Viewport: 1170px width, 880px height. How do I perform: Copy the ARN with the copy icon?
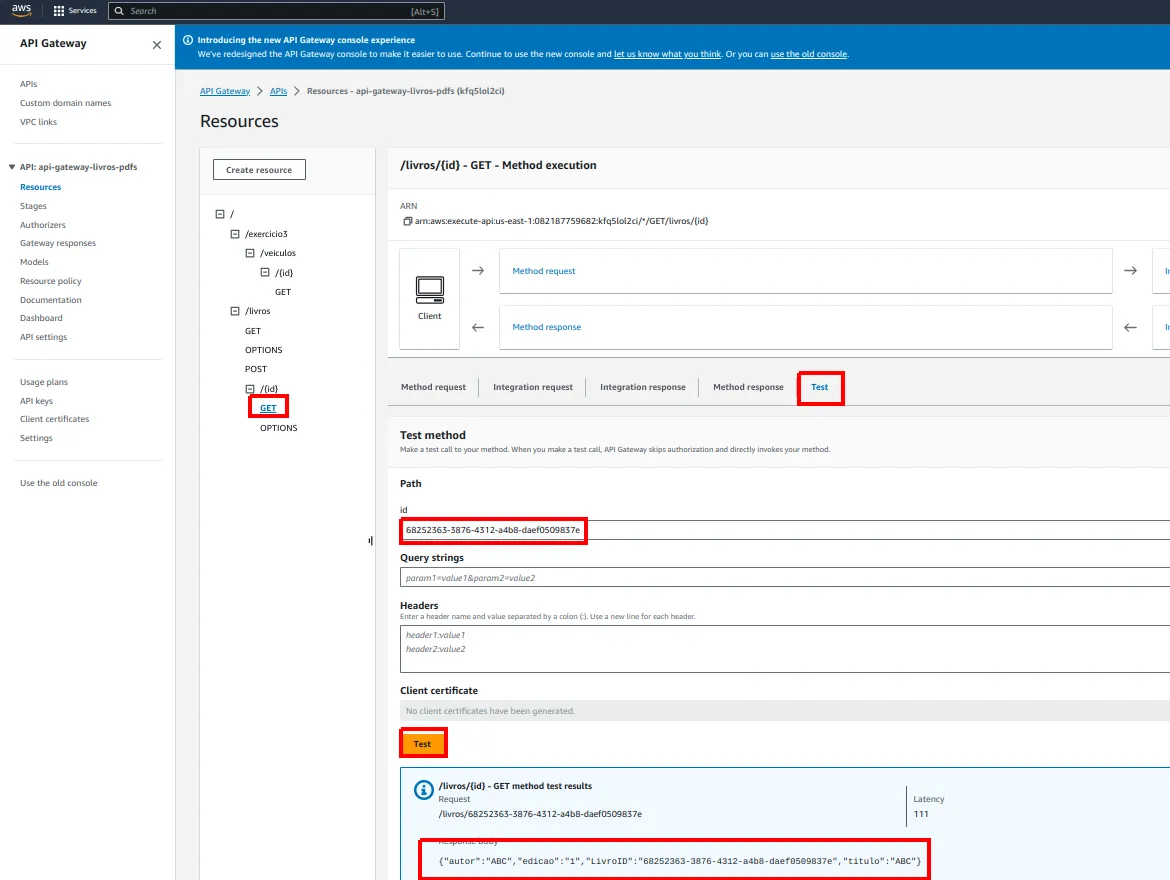click(x=407, y=221)
